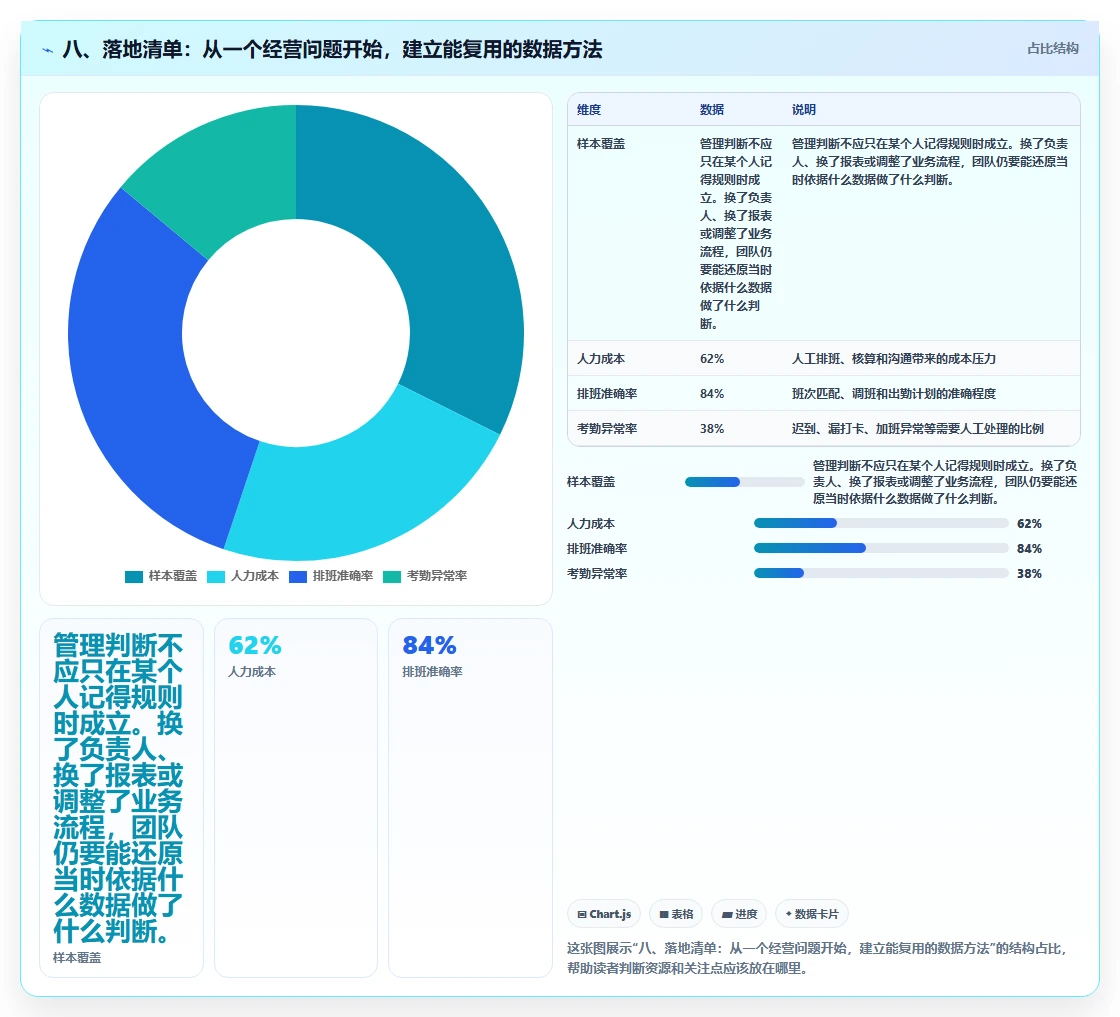Viewport: 1120px width, 1017px height.
Task: Click the Chart.js tag
Action: tap(604, 914)
